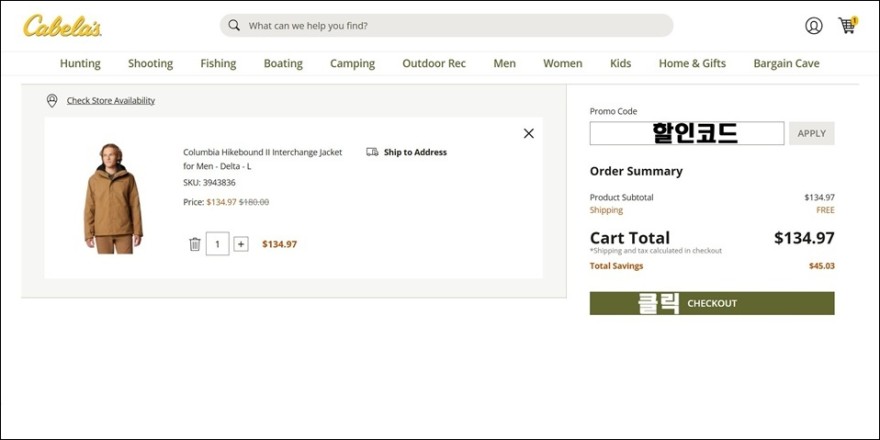This screenshot has width=880, height=440.
Task: Open the Boating menu
Action: pos(283,63)
